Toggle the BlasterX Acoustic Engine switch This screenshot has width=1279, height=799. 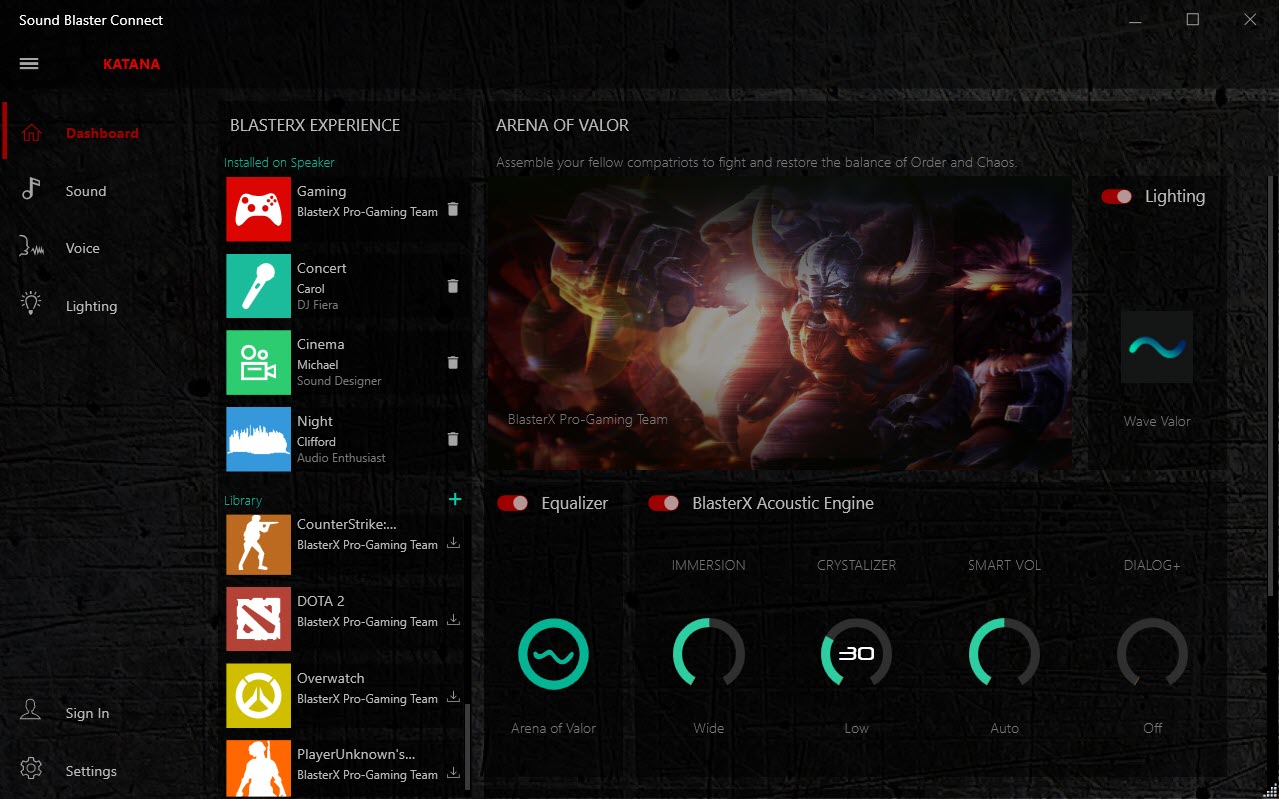tap(664, 503)
